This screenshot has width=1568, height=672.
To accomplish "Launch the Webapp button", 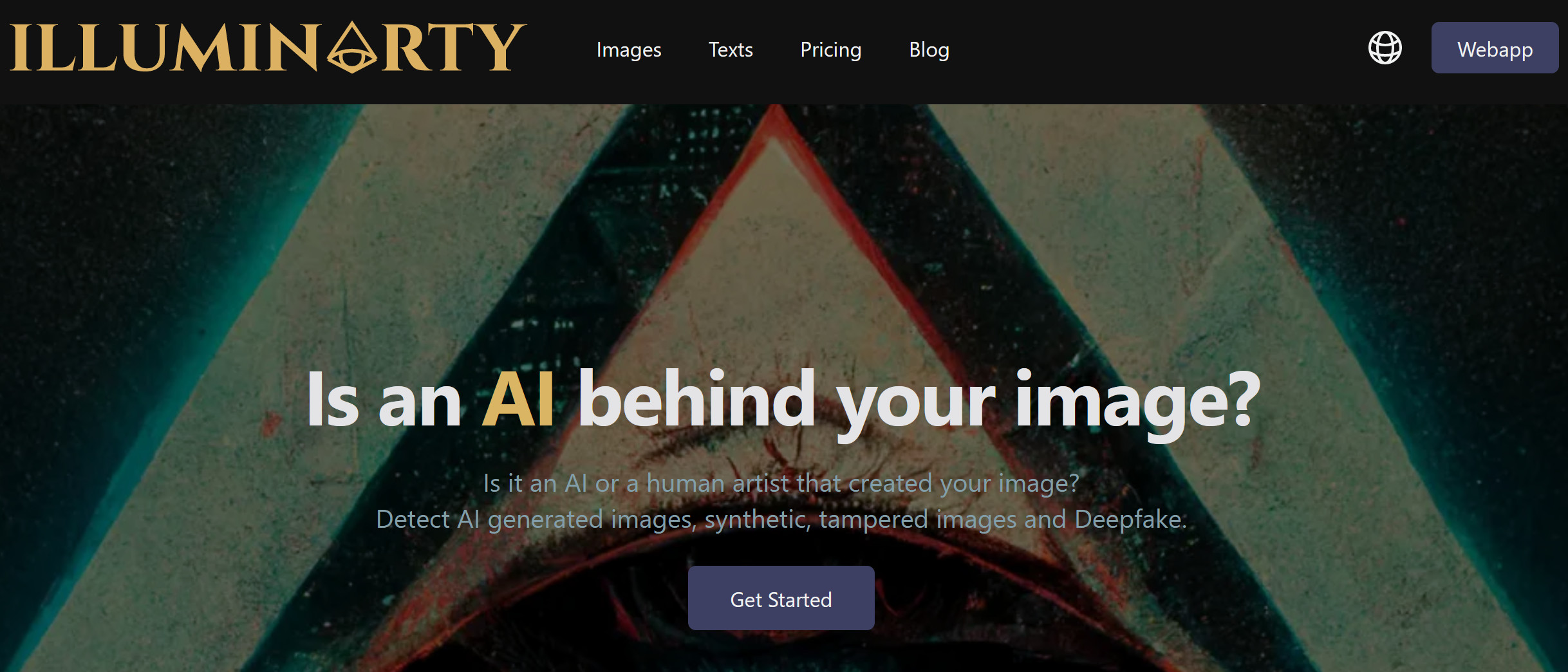I will point(1495,48).
